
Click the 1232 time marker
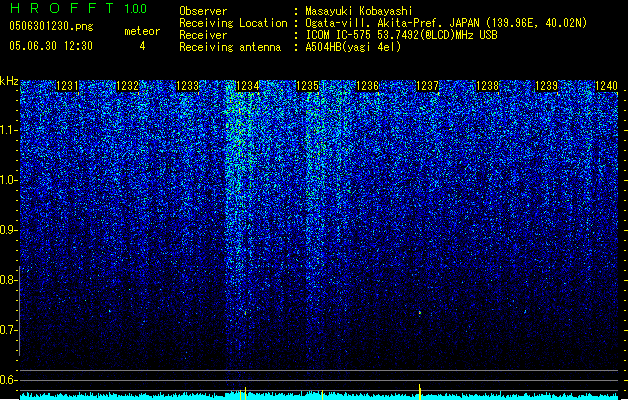(x=127, y=86)
